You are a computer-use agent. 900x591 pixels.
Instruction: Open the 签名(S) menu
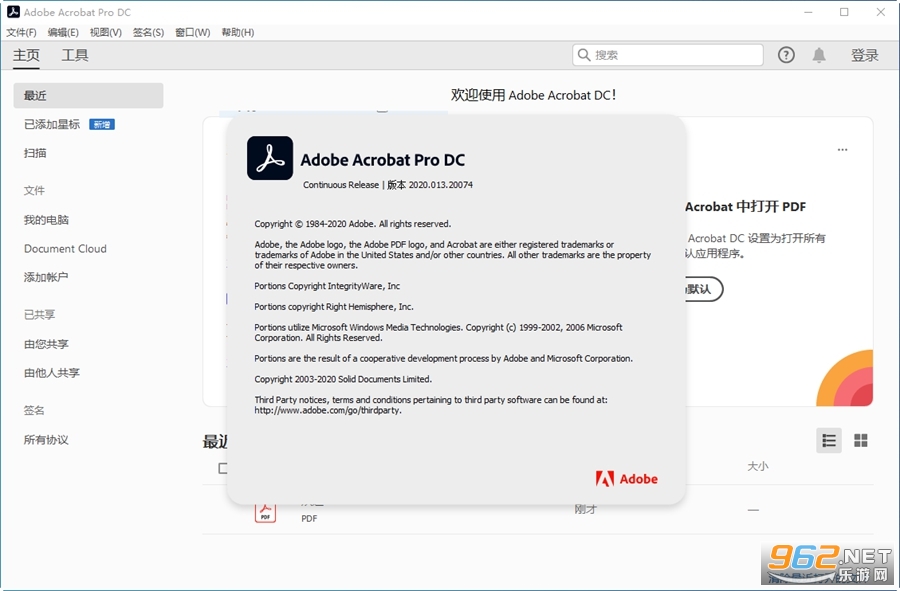click(x=148, y=33)
